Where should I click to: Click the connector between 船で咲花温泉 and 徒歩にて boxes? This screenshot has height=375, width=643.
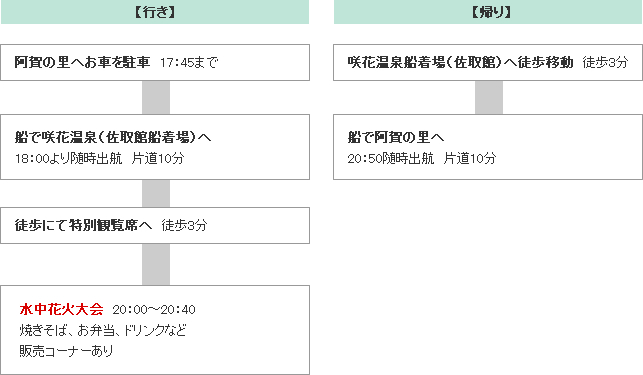(x=156, y=194)
